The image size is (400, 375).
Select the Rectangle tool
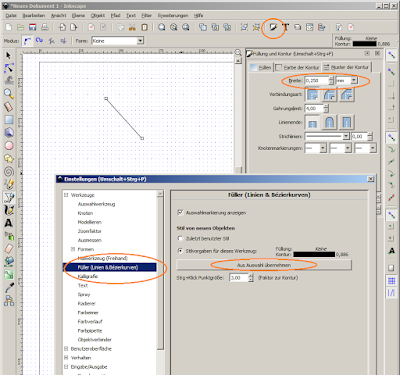pos(9,120)
